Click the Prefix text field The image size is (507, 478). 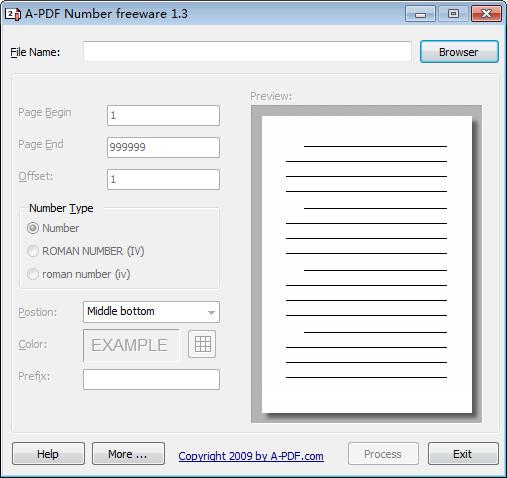coord(151,379)
